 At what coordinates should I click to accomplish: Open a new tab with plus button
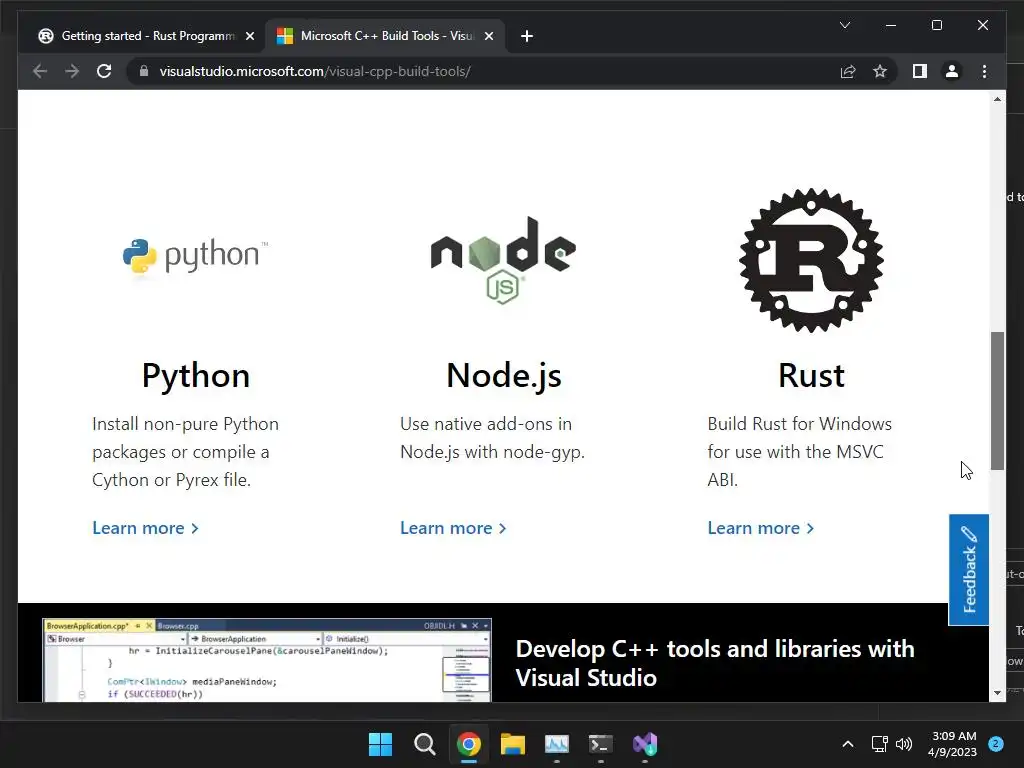pos(527,36)
